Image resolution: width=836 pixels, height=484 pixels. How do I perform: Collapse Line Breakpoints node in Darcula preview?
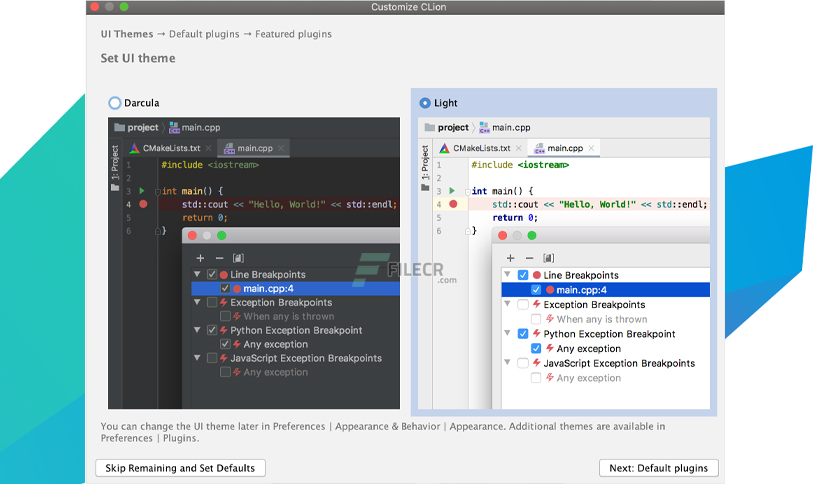pyautogui.click(x=197, y=274)
